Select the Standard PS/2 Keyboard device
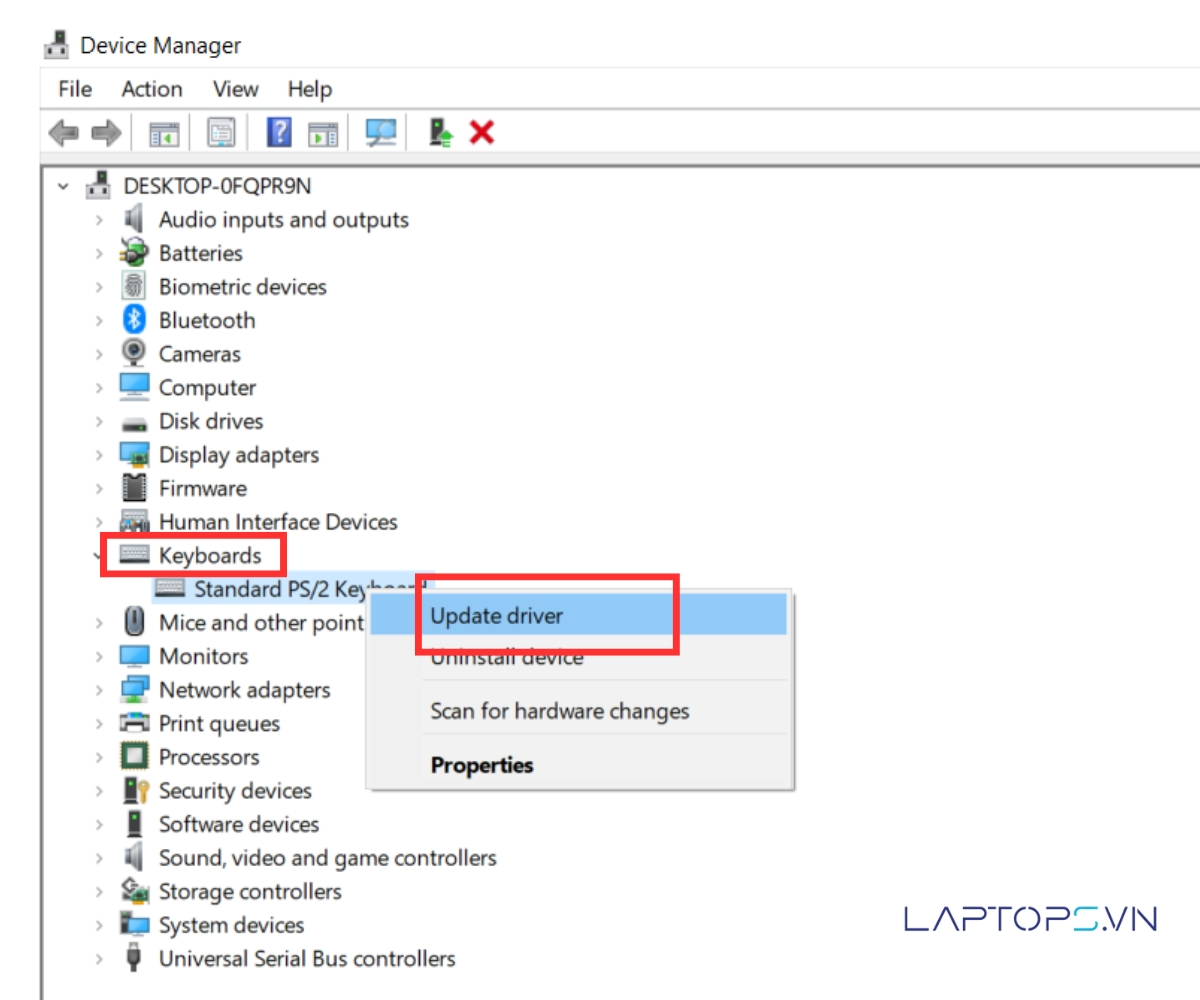 point(290,589)
